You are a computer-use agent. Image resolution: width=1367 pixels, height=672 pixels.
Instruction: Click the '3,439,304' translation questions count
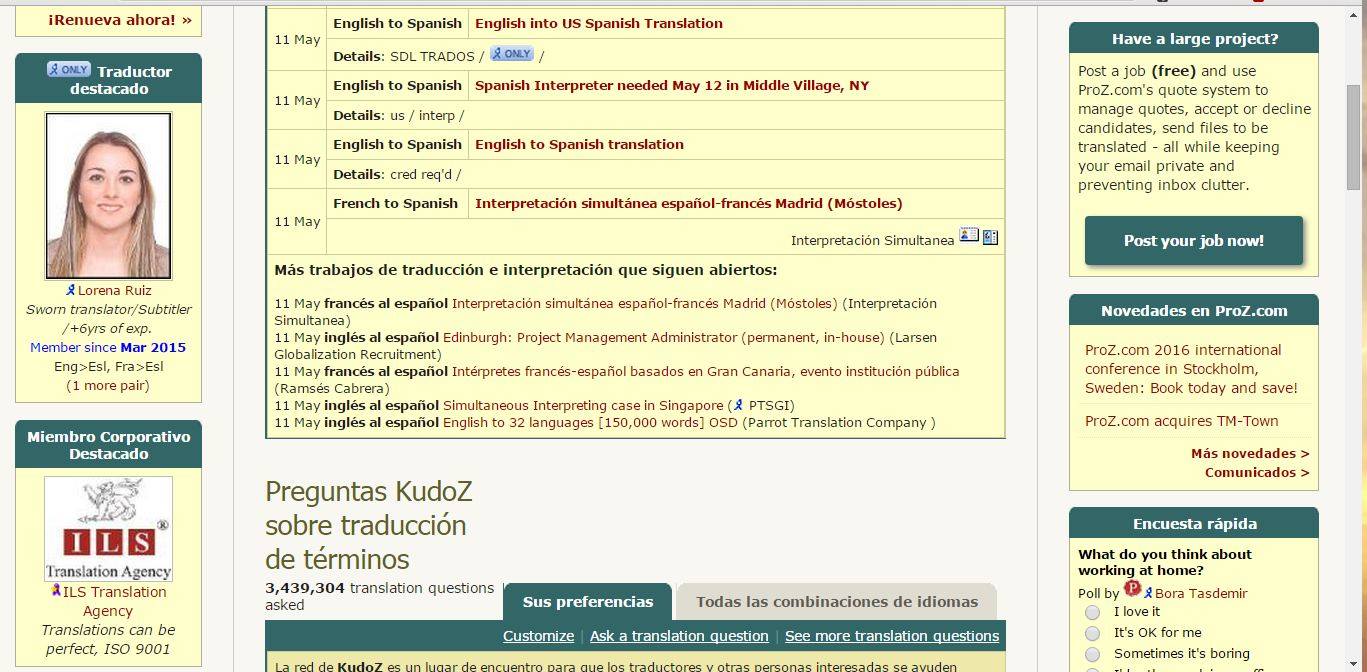(x=305, y=588)
